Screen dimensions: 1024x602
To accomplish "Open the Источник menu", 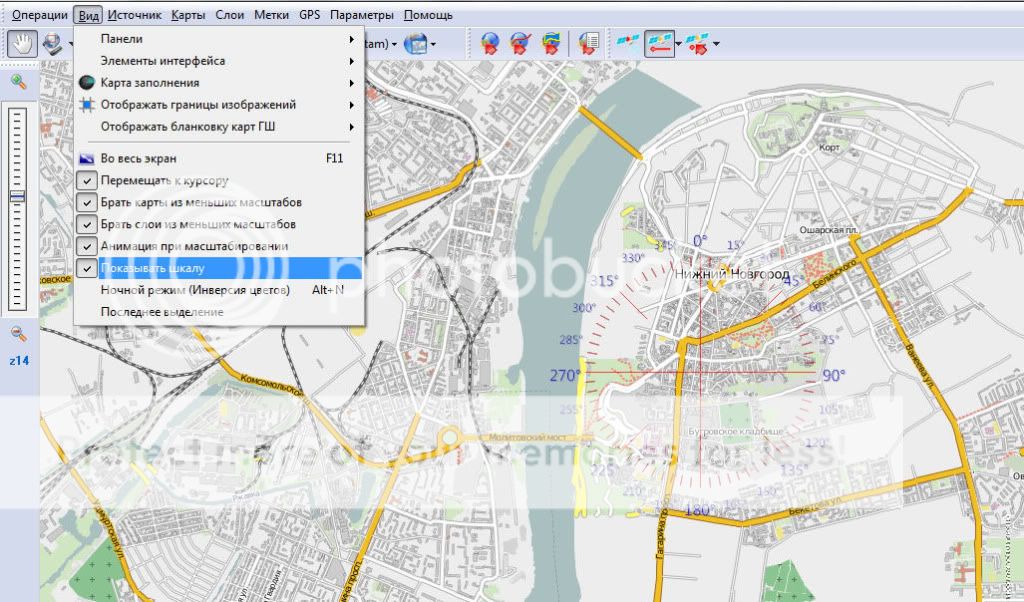I will [x=135, y=15].
